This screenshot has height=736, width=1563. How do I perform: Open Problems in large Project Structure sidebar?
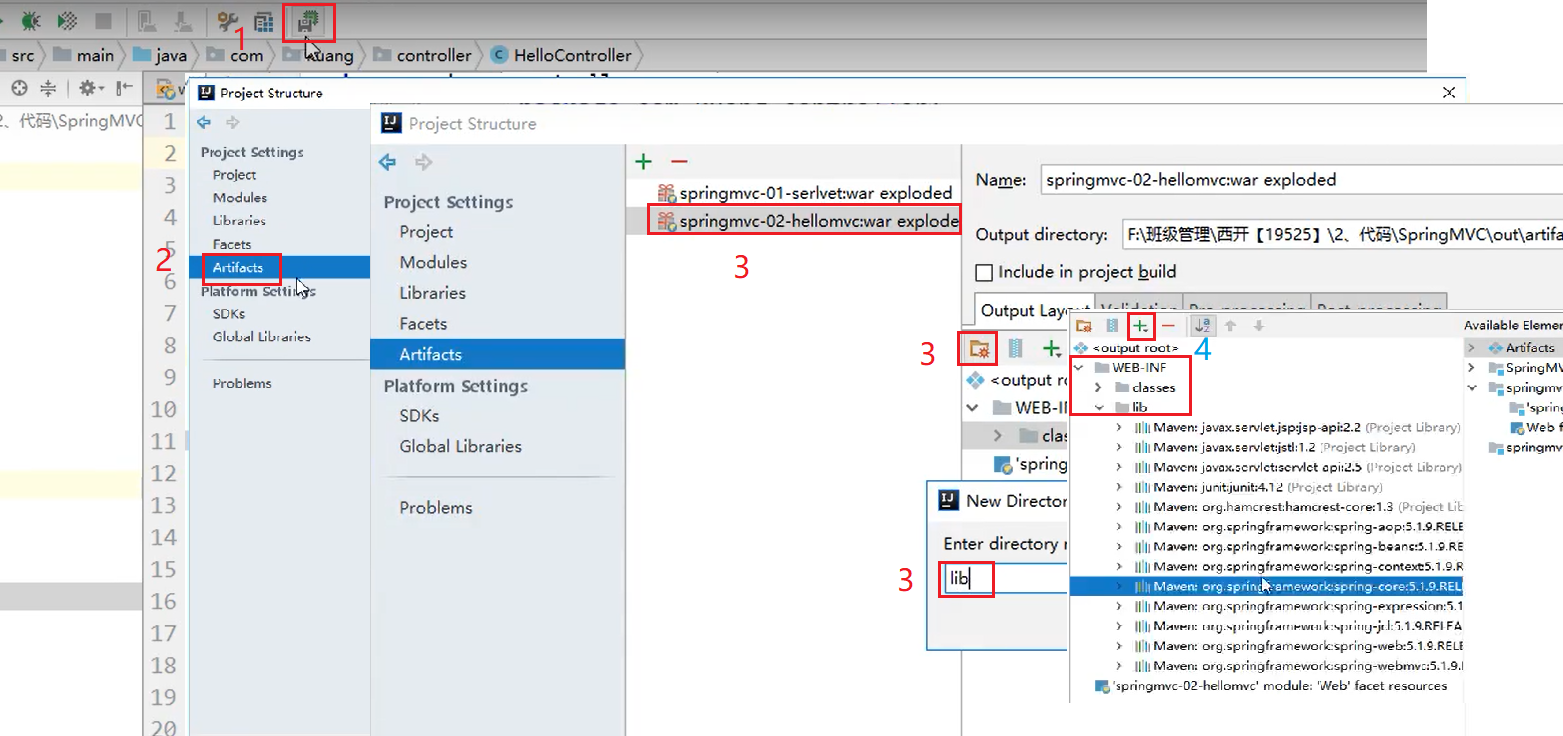pyautogui.click(x=436, y=508)
